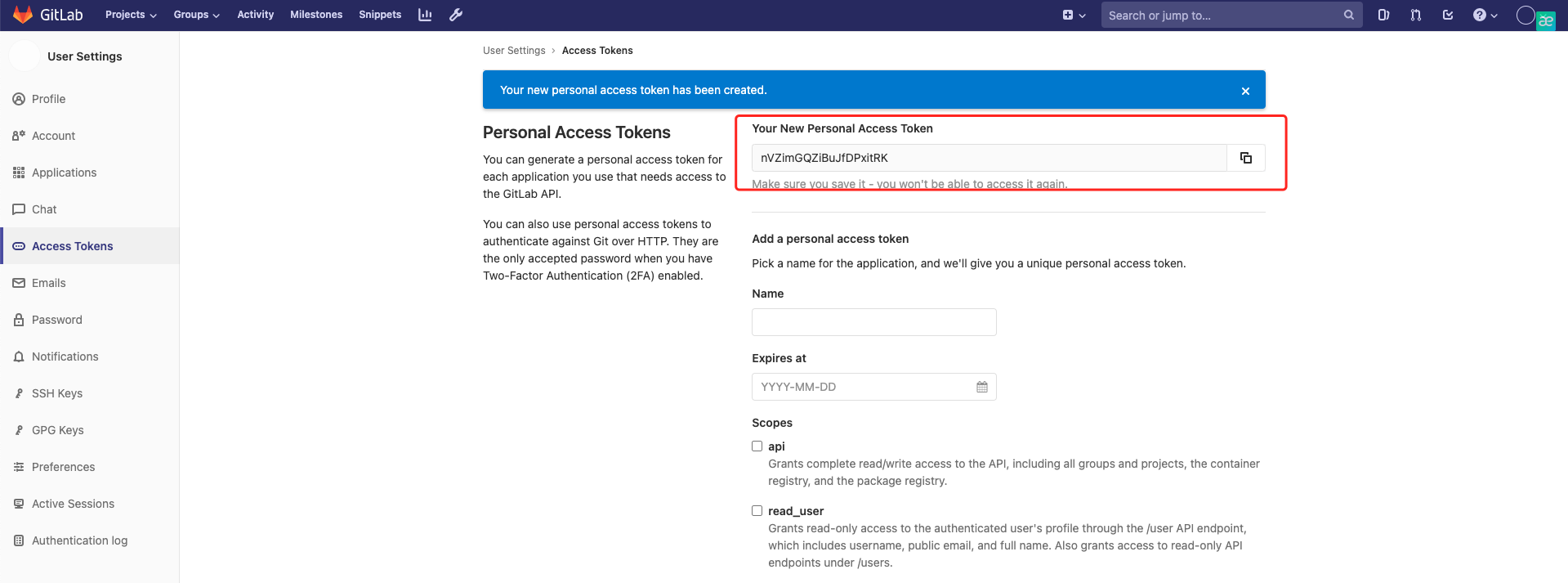
Task: Click the GitLab logo
Action: pyautogui.click(x=48, y=15)
